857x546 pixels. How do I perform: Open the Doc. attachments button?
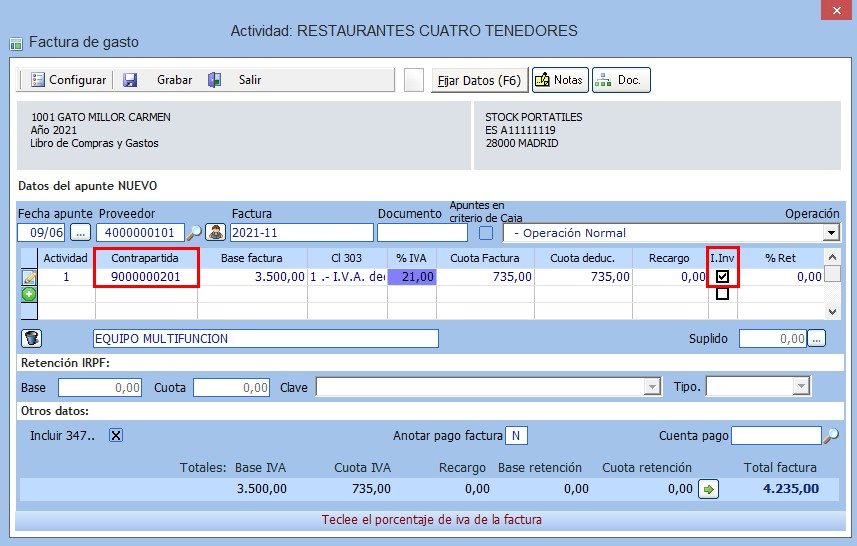click(621, 80)
